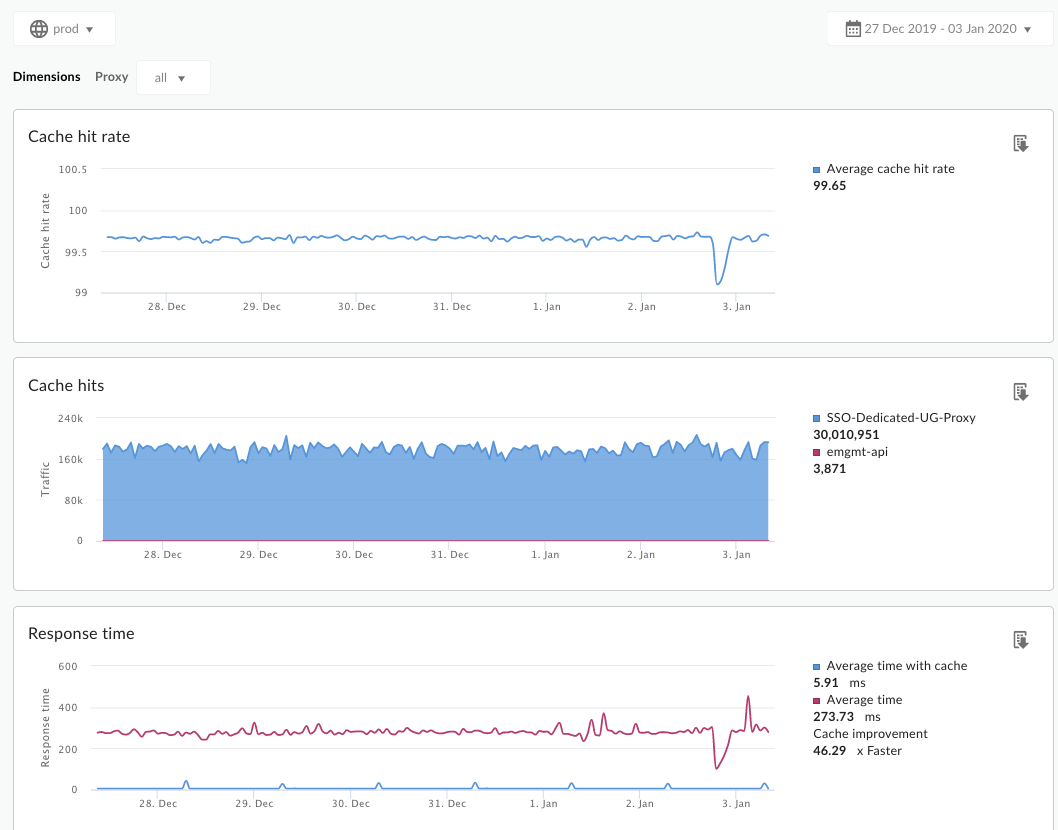This screenshot has height=830, width=1058.
Task: Toggle Average time with cache series
Action: pos(896,665)
